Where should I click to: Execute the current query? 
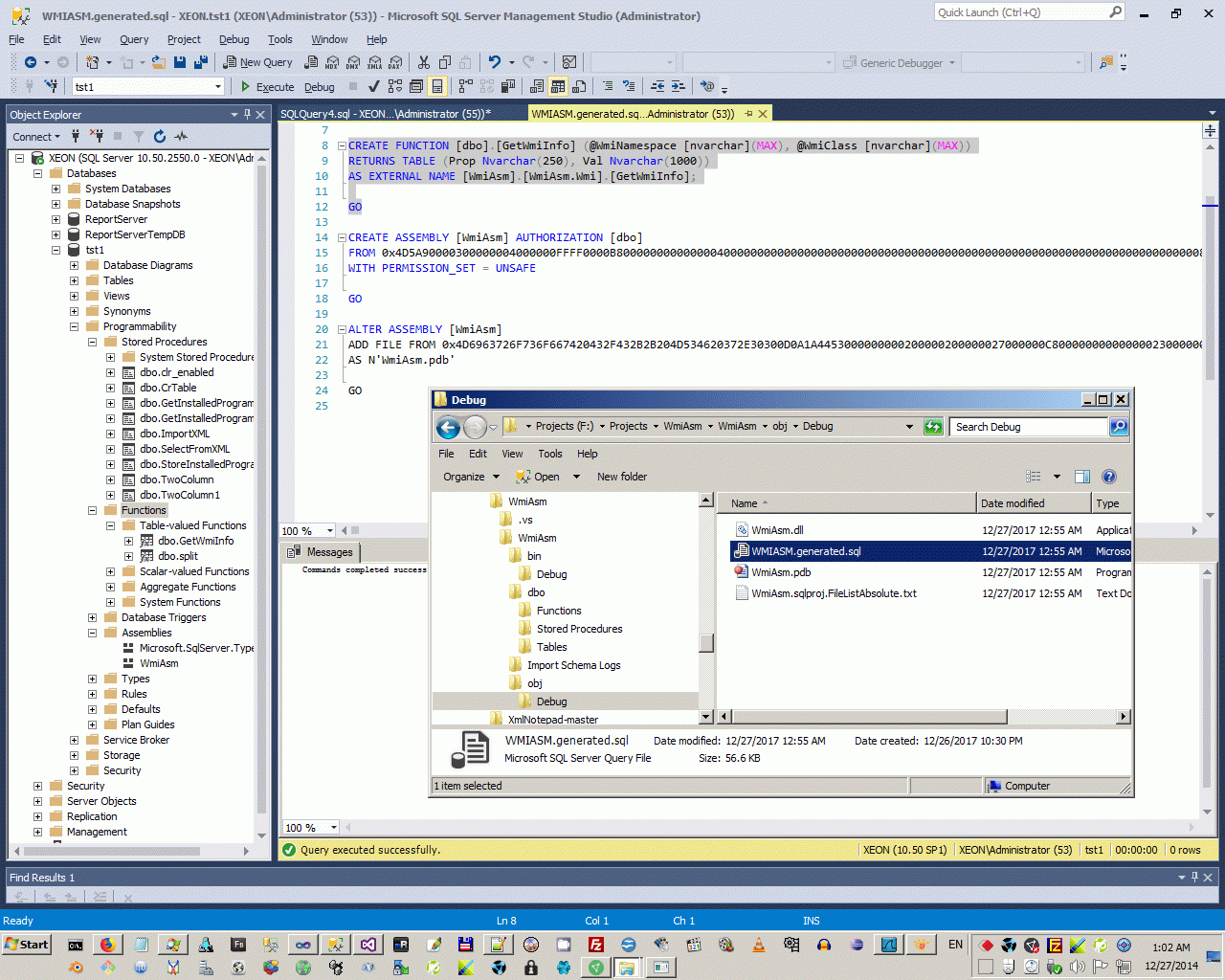point(267,86)
